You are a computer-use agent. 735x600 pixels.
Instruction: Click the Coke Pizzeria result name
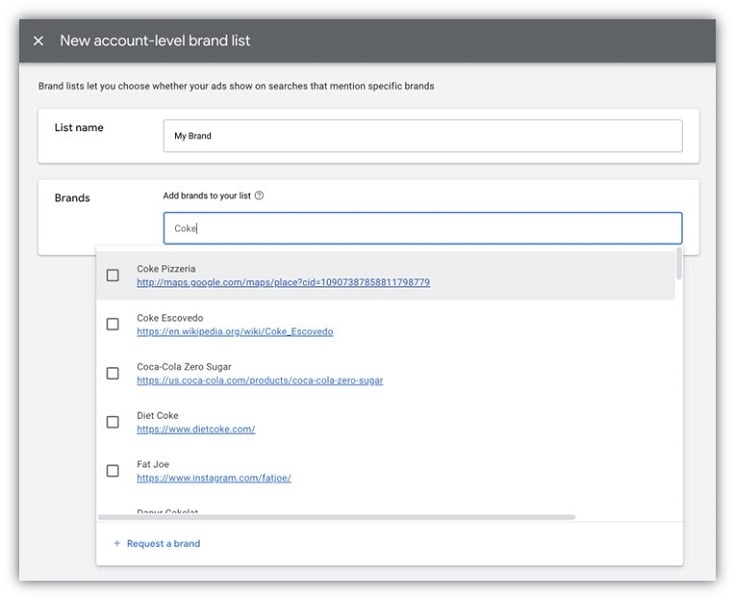[166, 269]
